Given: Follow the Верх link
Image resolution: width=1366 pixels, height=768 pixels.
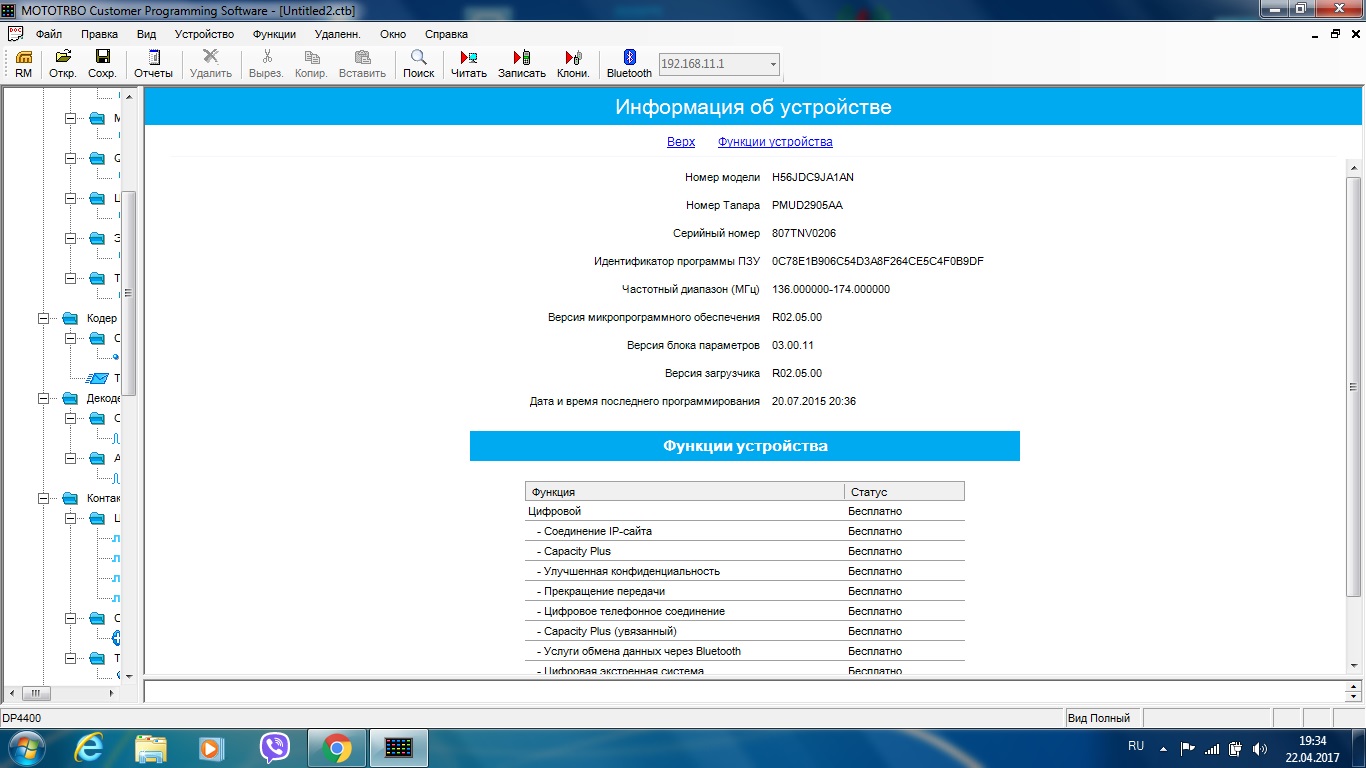Looking at the screenshot, I should coord(680,142).
